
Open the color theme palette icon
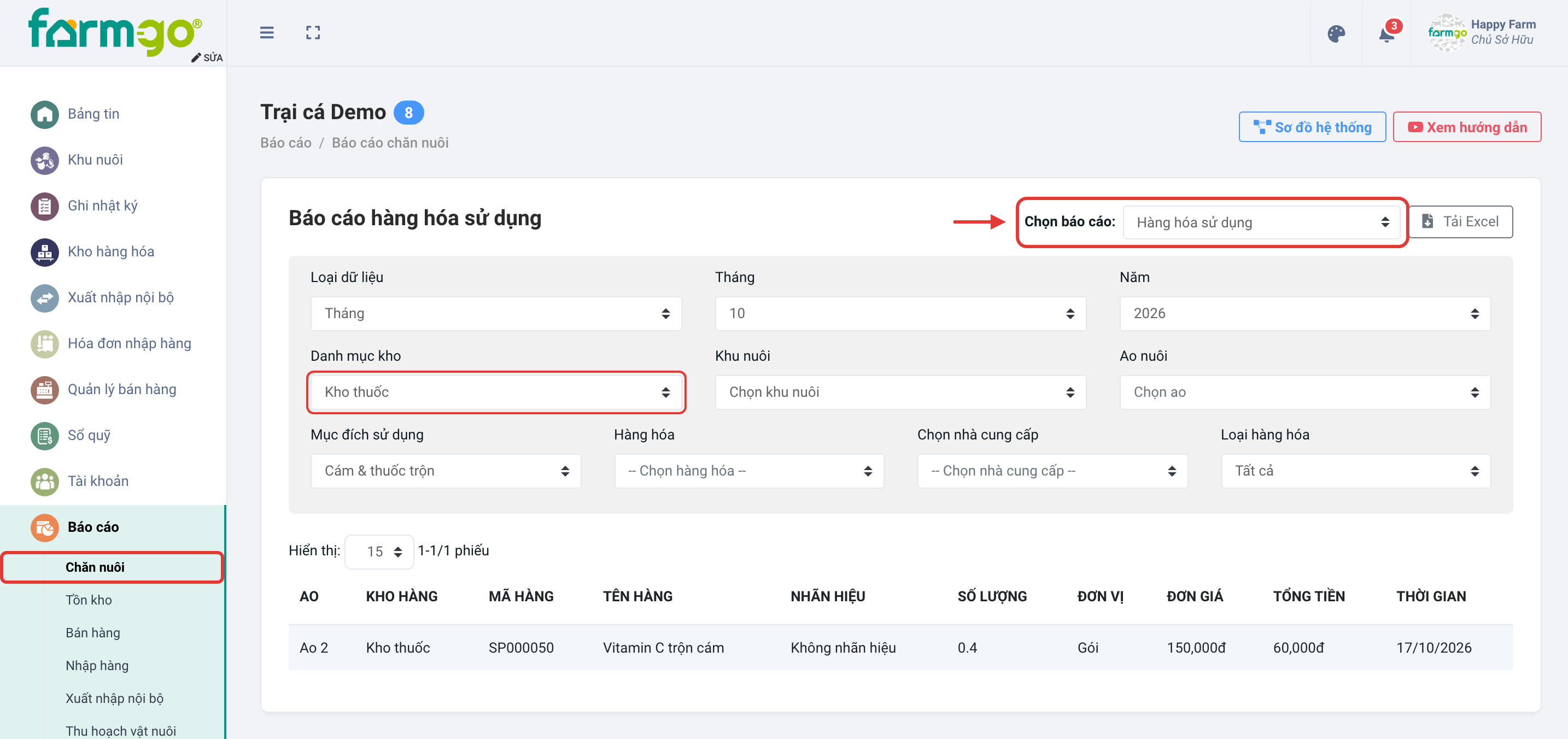(x=1336, y=33)
